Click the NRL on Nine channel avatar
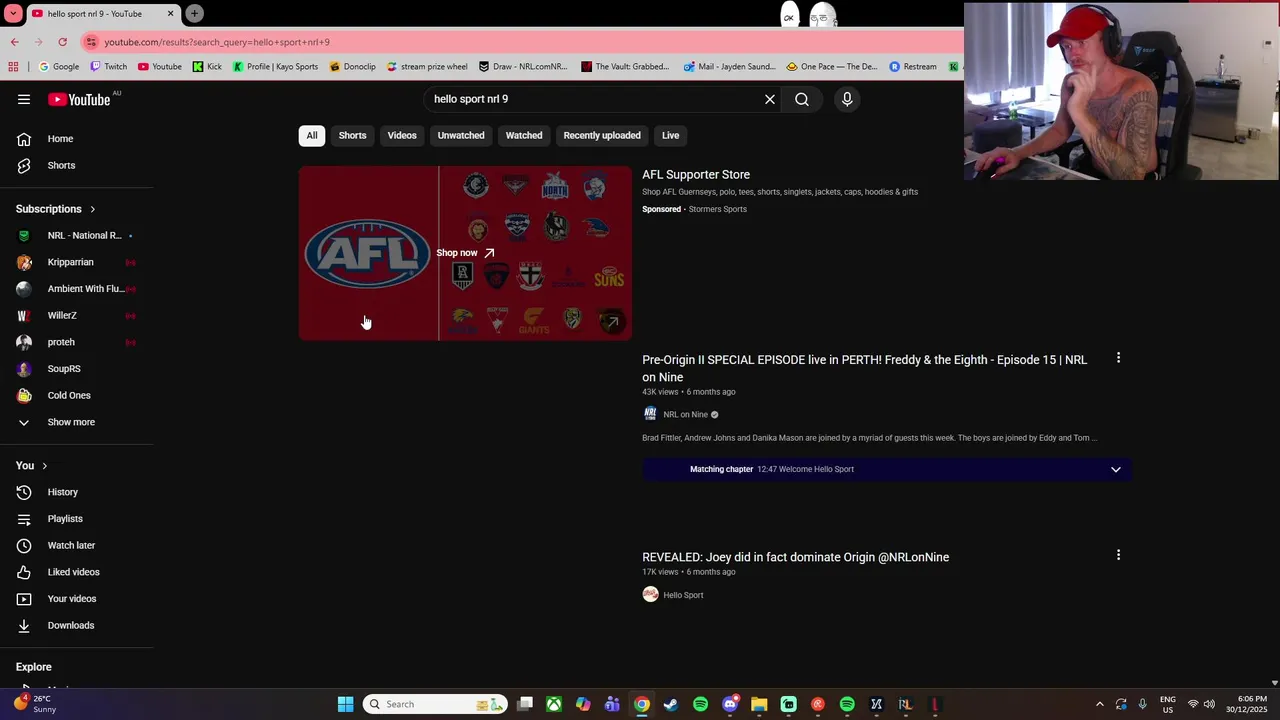1280x720 pixels. [x=650, y=414]
